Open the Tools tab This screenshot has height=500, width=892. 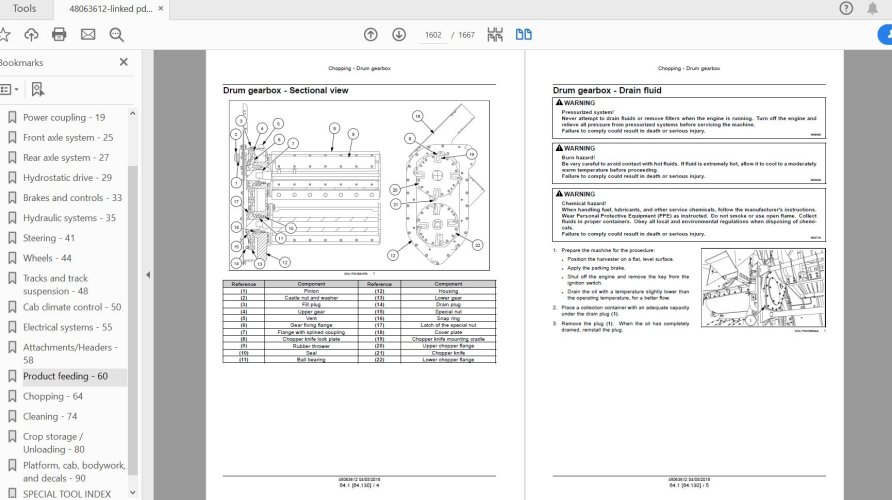[x=24, y=9]
